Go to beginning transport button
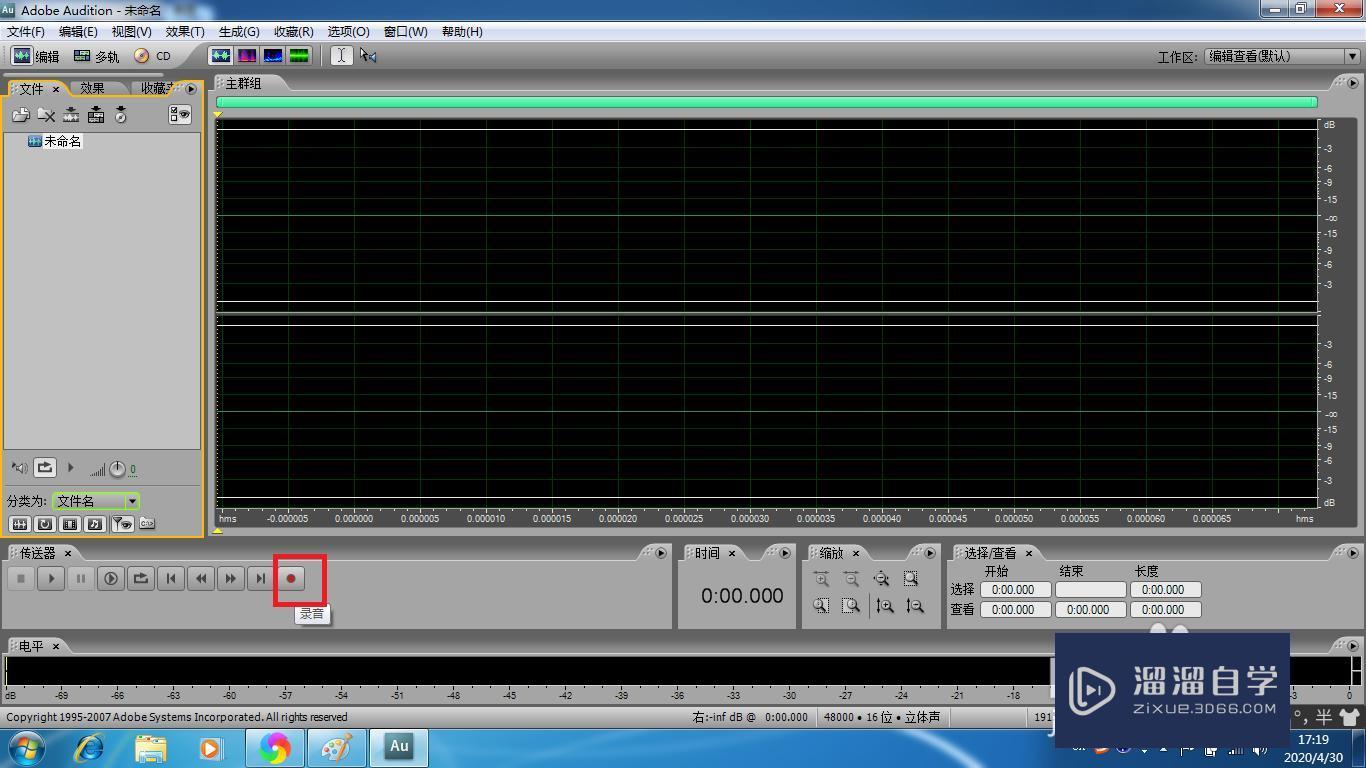The height and width of the screenshot is (768, 1366). [x=171, y=578]
